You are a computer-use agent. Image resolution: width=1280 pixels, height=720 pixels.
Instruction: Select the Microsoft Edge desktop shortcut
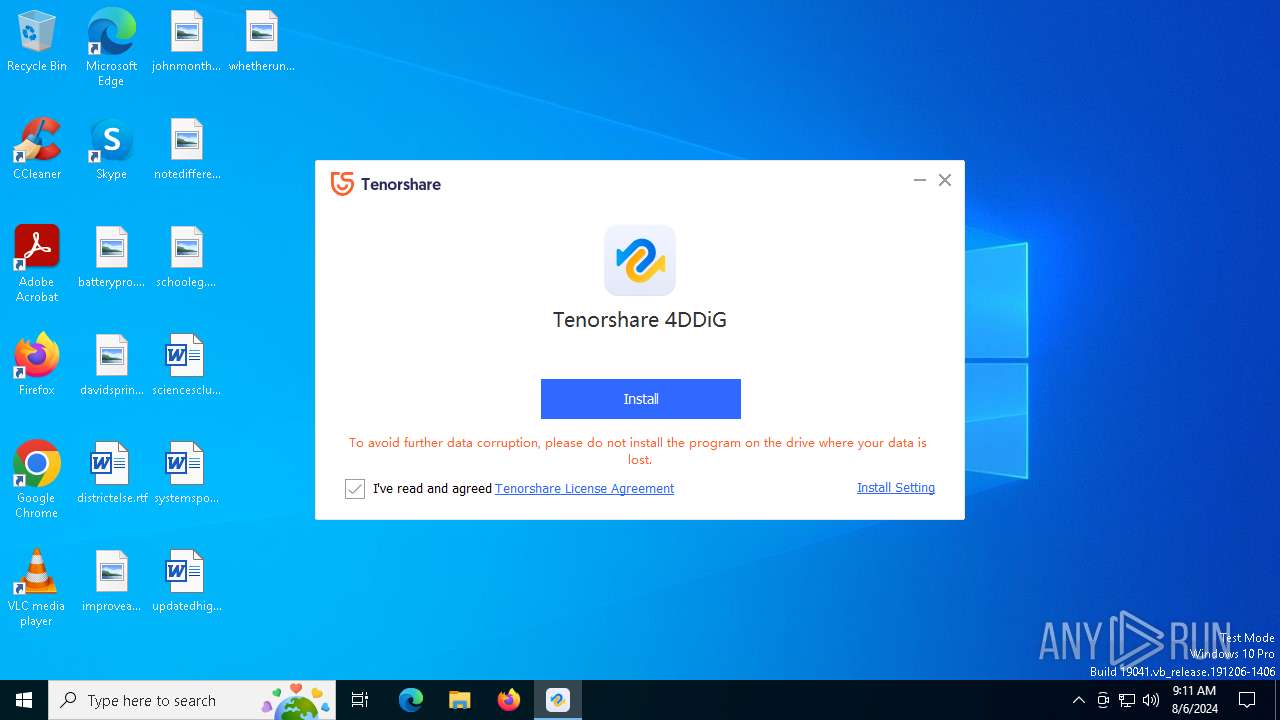pos(111,48)
